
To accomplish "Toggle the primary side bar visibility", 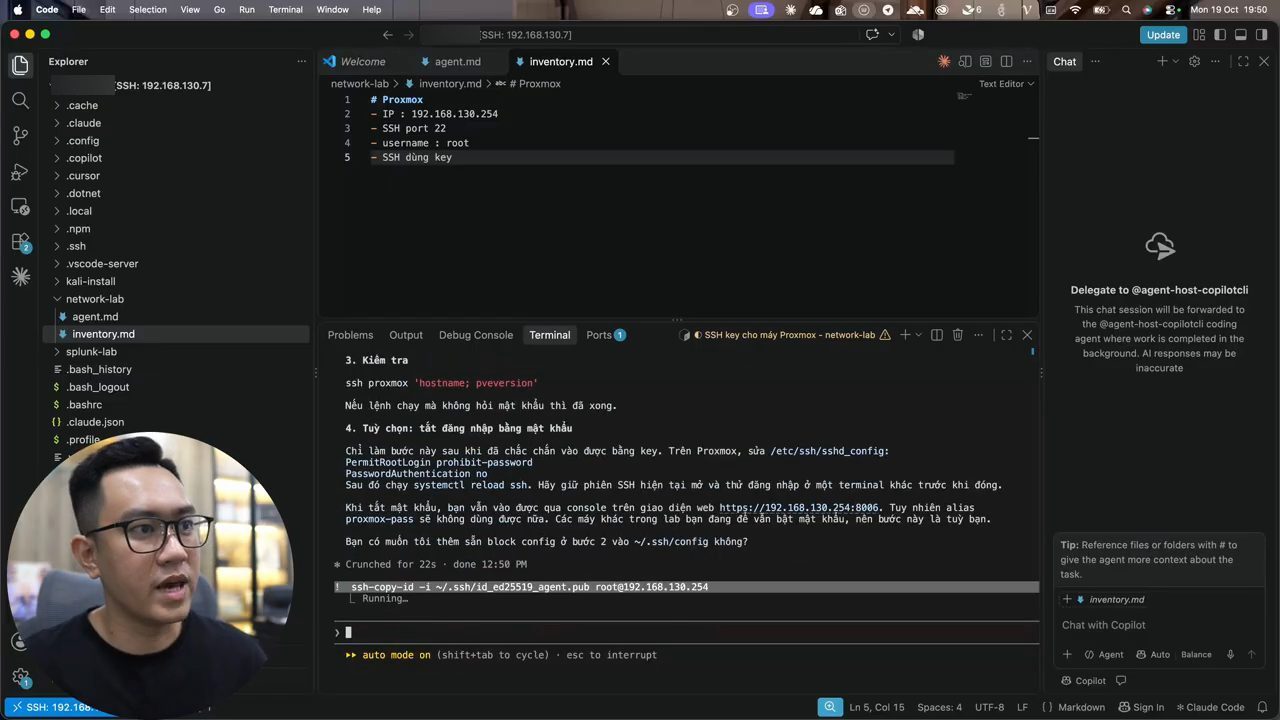I will tap(1220, 35).
